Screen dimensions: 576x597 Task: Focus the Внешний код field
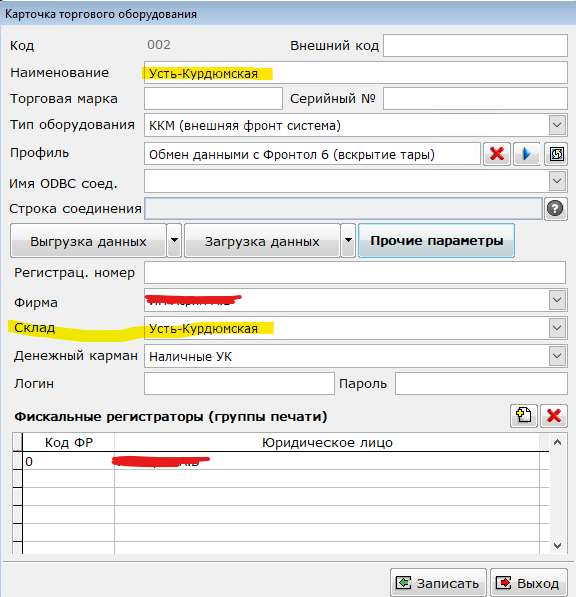tap(475, 45)
